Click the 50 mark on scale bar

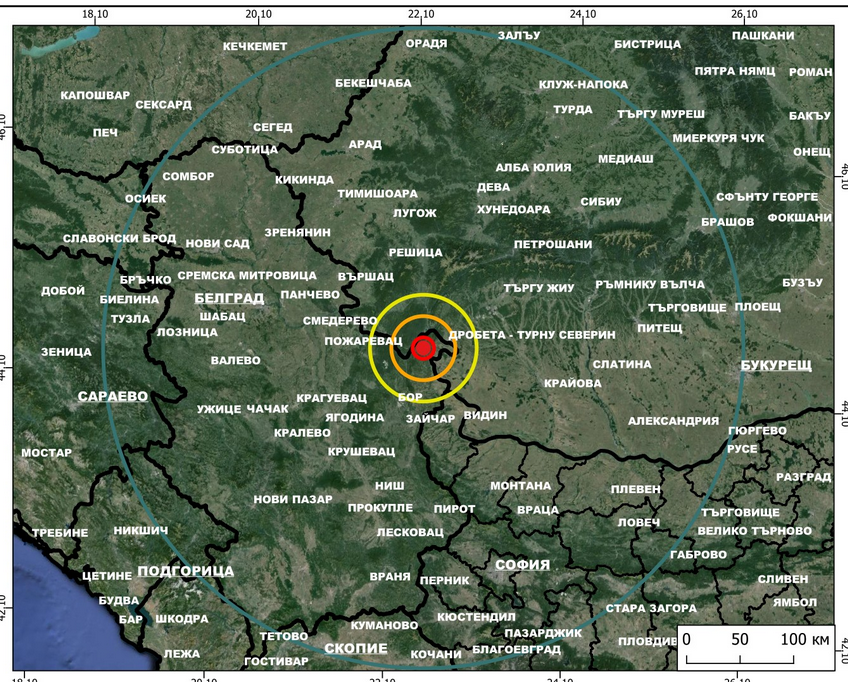tap(740, 638)
